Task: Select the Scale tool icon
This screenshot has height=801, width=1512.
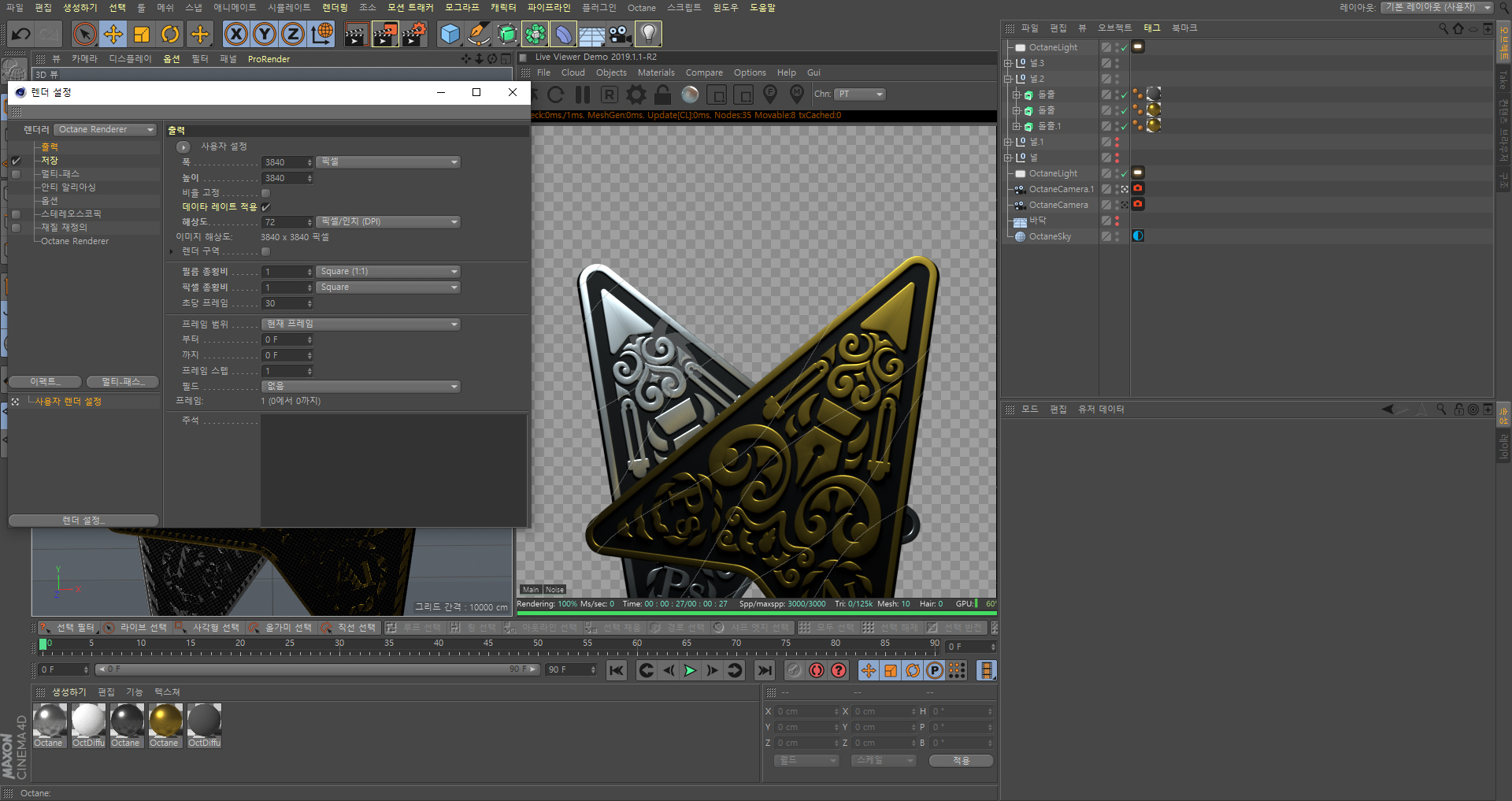Action: (142, 34)
